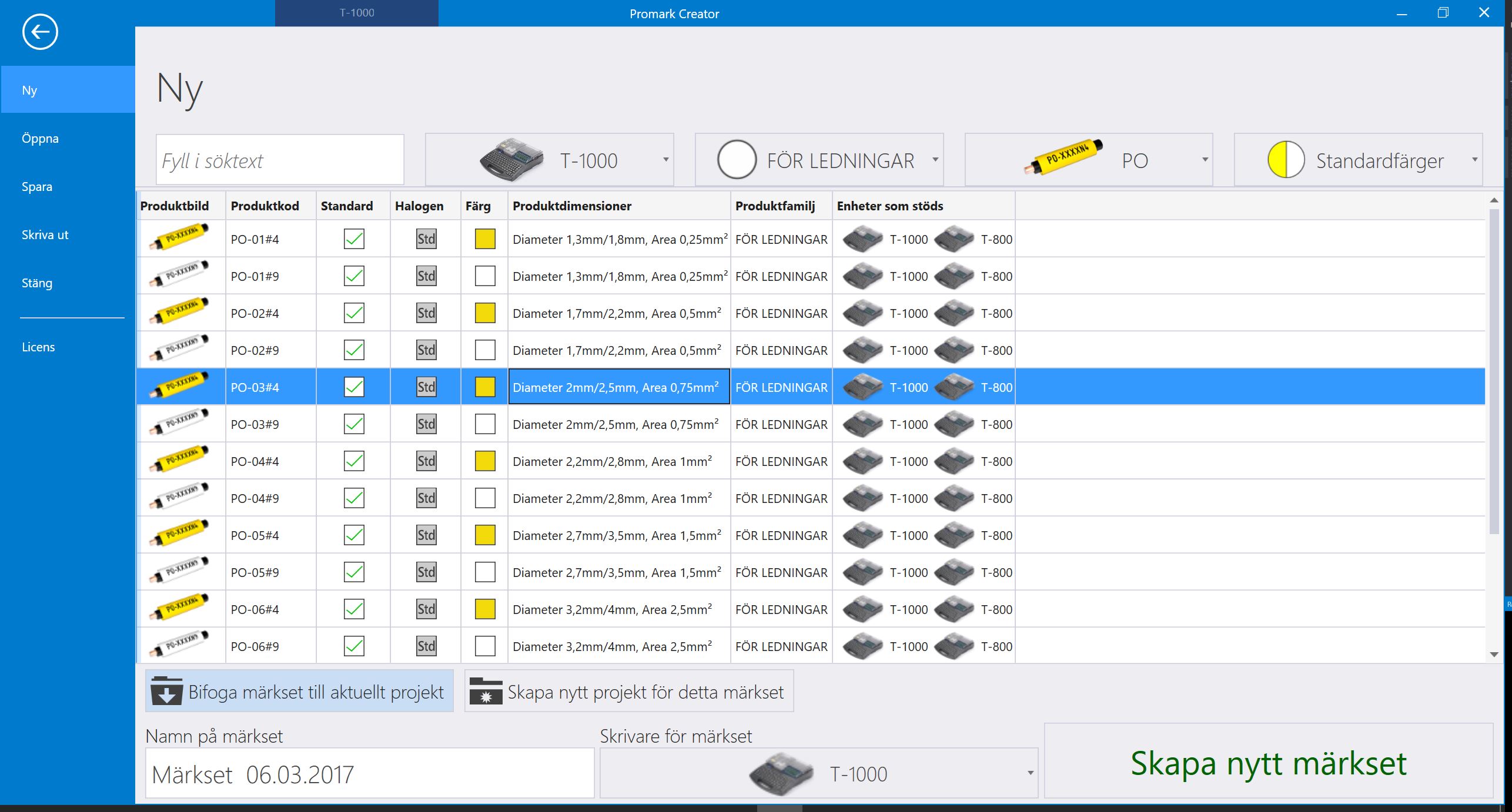This screenshot has height=812, width=1512.
Task: Click the Std halogen icon for PO-05#4
Action: click(426, 535)
